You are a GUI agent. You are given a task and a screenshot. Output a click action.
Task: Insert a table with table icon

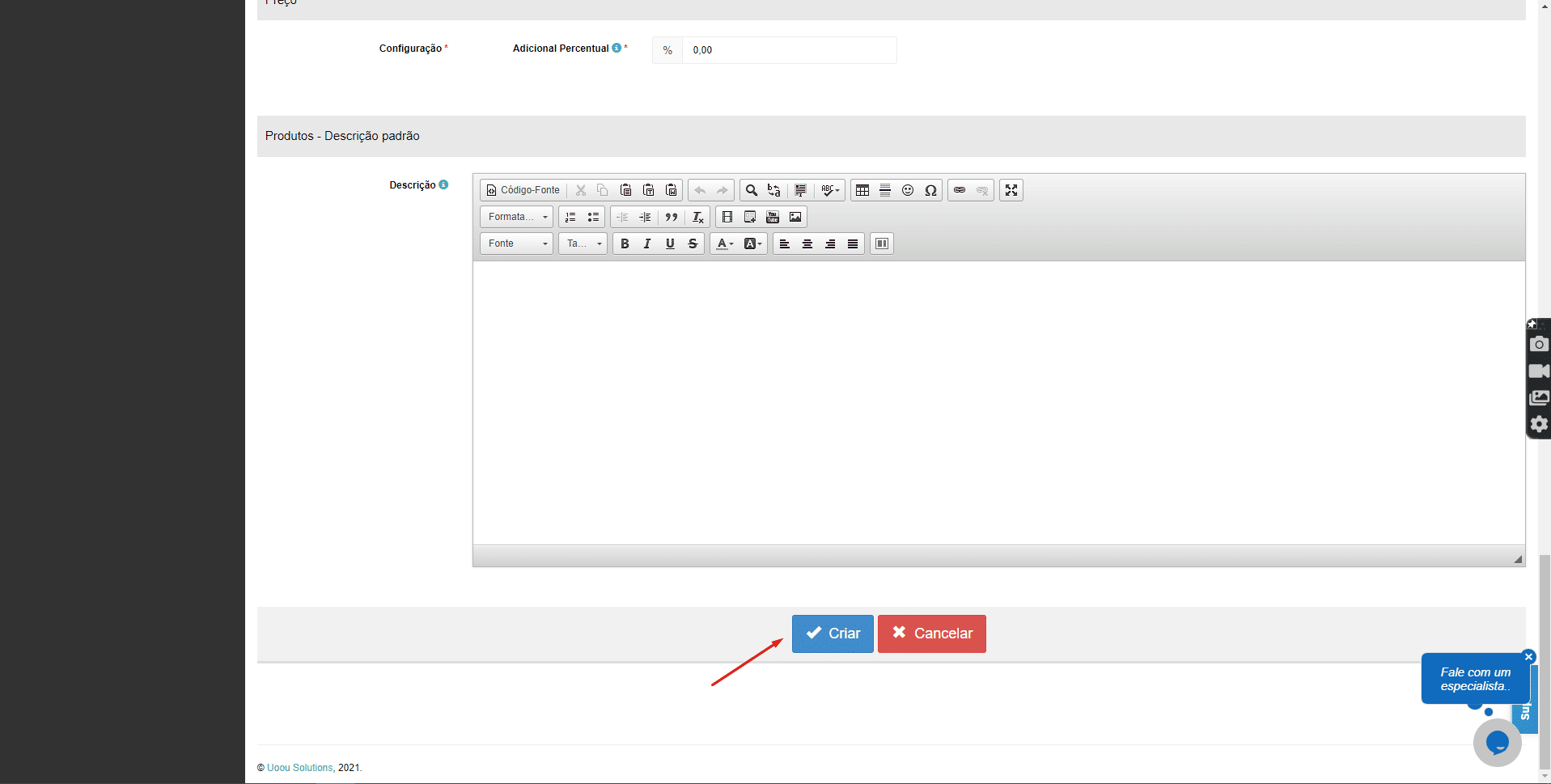click(862, 190)
